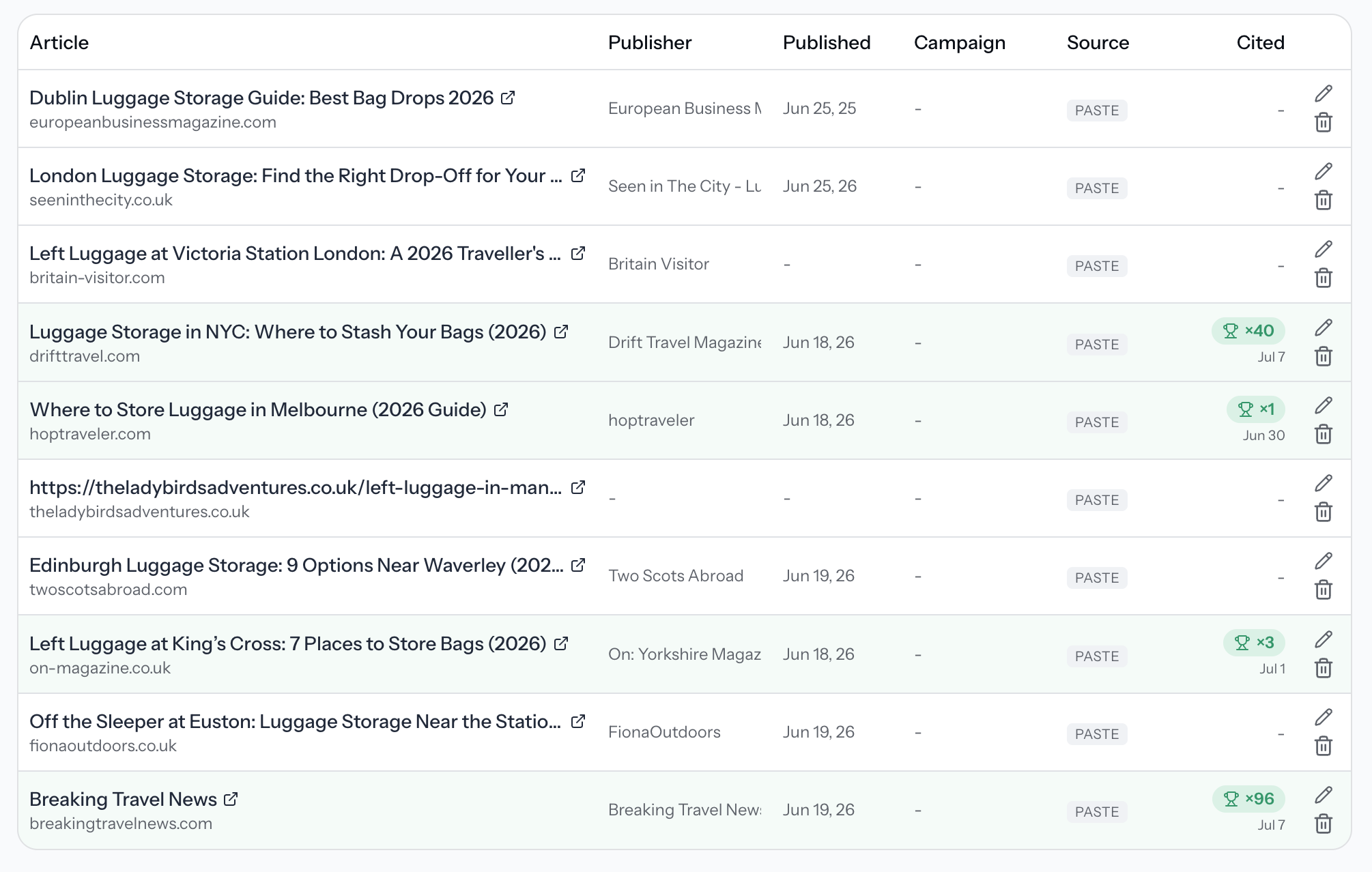This screenshot has height=872, width=1372.
Task: Edit the seeninthecity.co.uk article row
Action: click(1324, 171)
